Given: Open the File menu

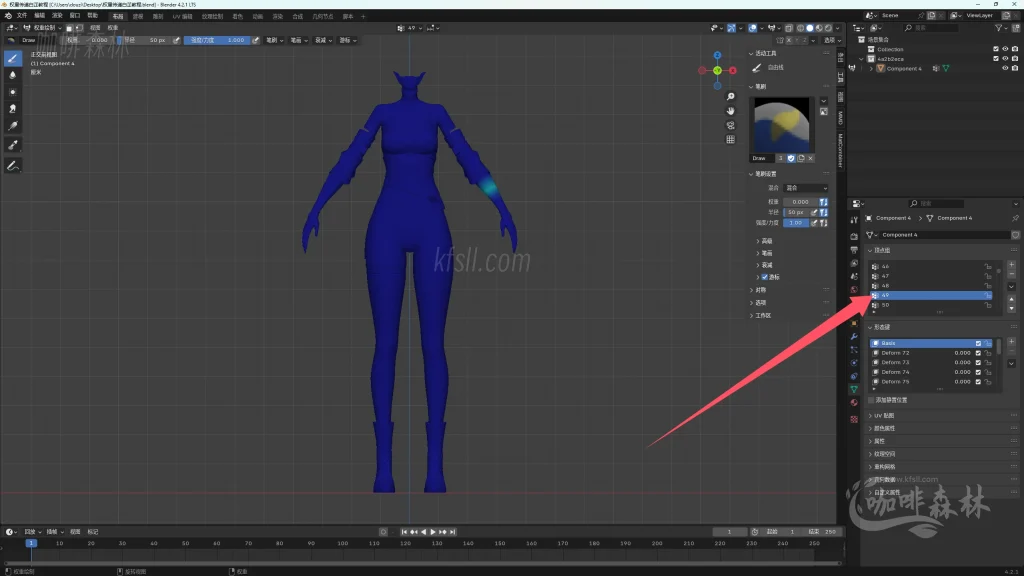Looking at the screenshot, I should tap(22, 16).
